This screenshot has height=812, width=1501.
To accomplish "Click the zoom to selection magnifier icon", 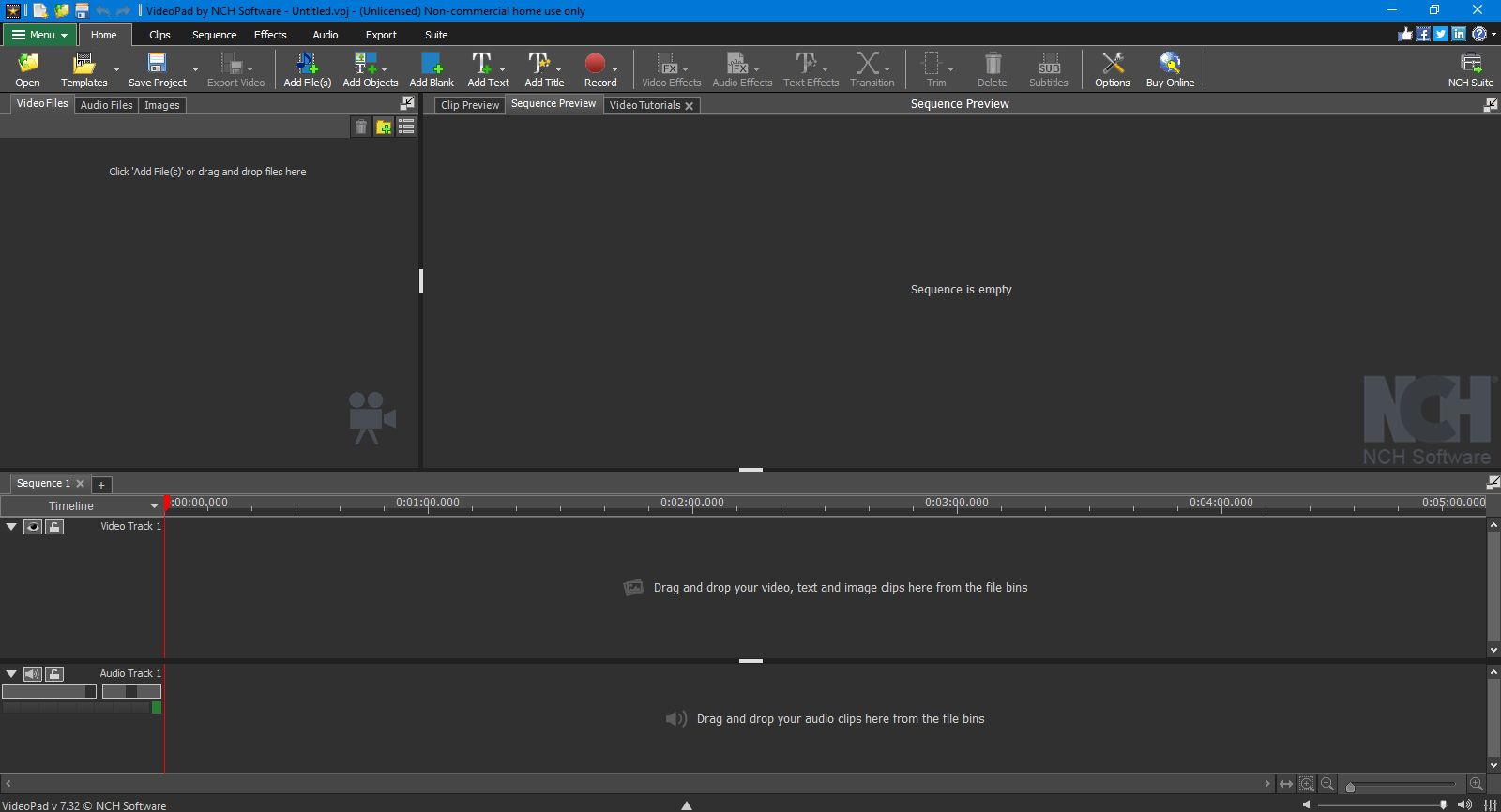I will pyautogui.click(x=1307, y=784).
